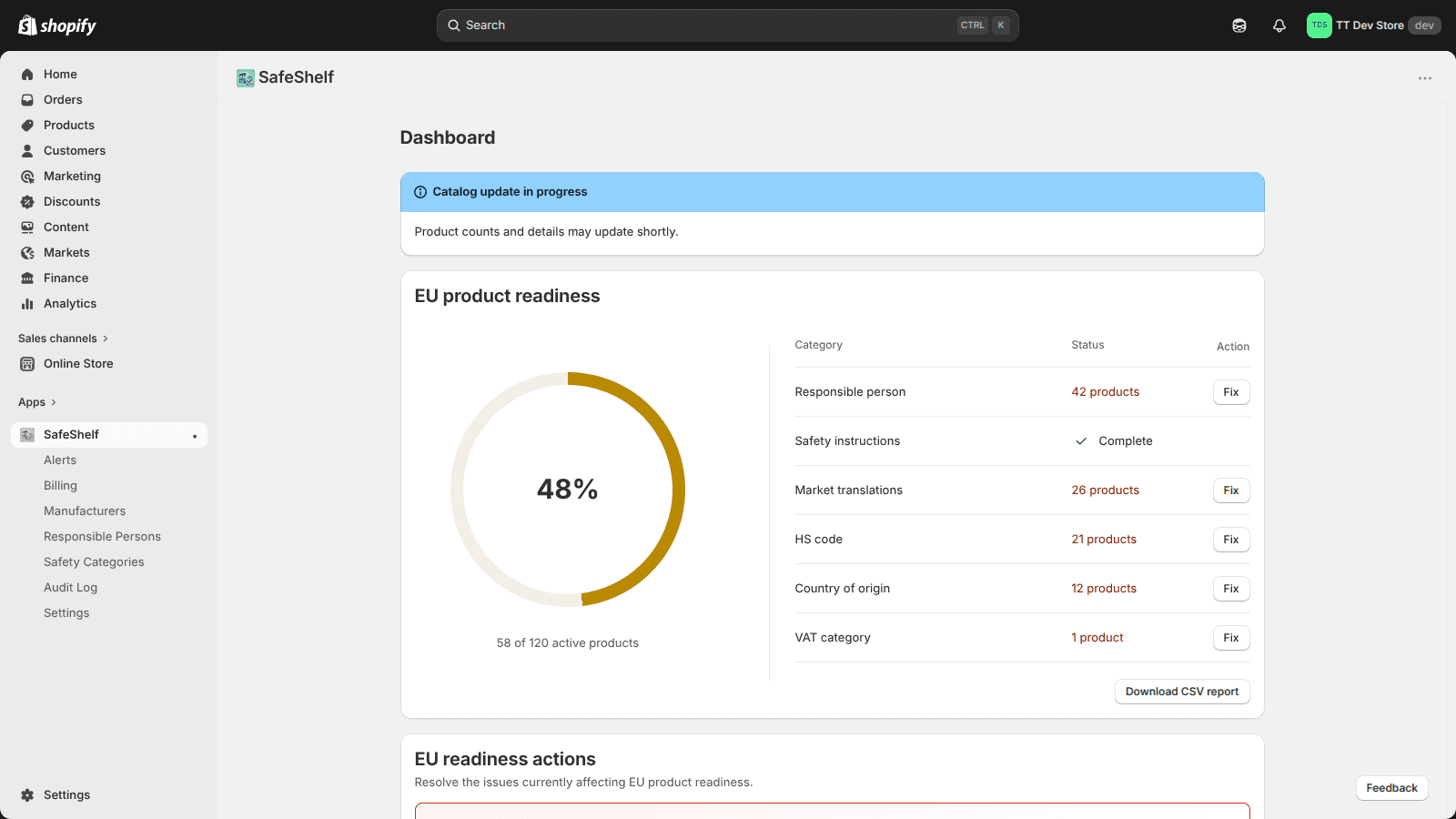This screenshot has height=819, width=1456.
Task: Click the "42 products" status
Action: click(x=1105, y=392)
